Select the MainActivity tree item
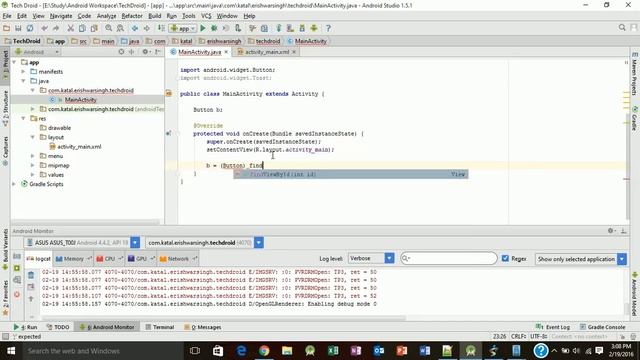This screenshot has width=640, height=360. pyautogui.click(x=80, y=100)
